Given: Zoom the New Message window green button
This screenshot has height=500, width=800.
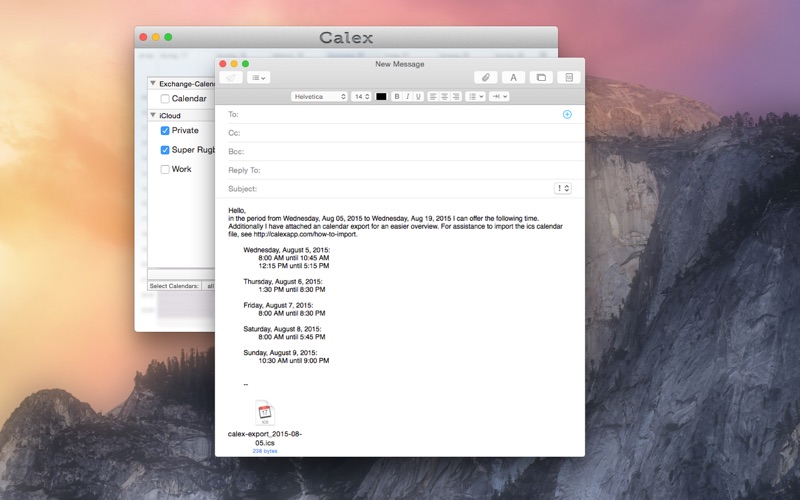Looking at the screenshot, I should [x=245, y=64].
